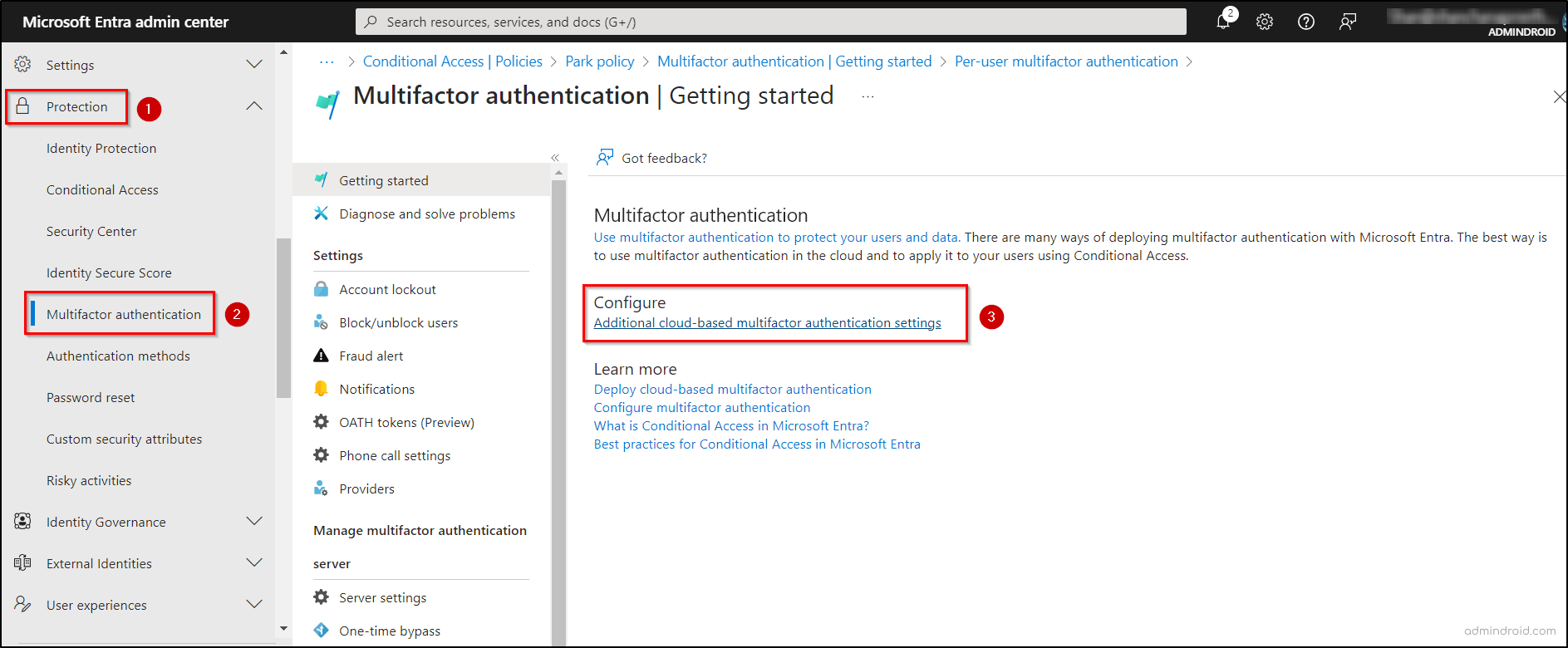Open portal settings gear icon
The height and width of the screenshot is (648, 1568).
click(1265, 22)
